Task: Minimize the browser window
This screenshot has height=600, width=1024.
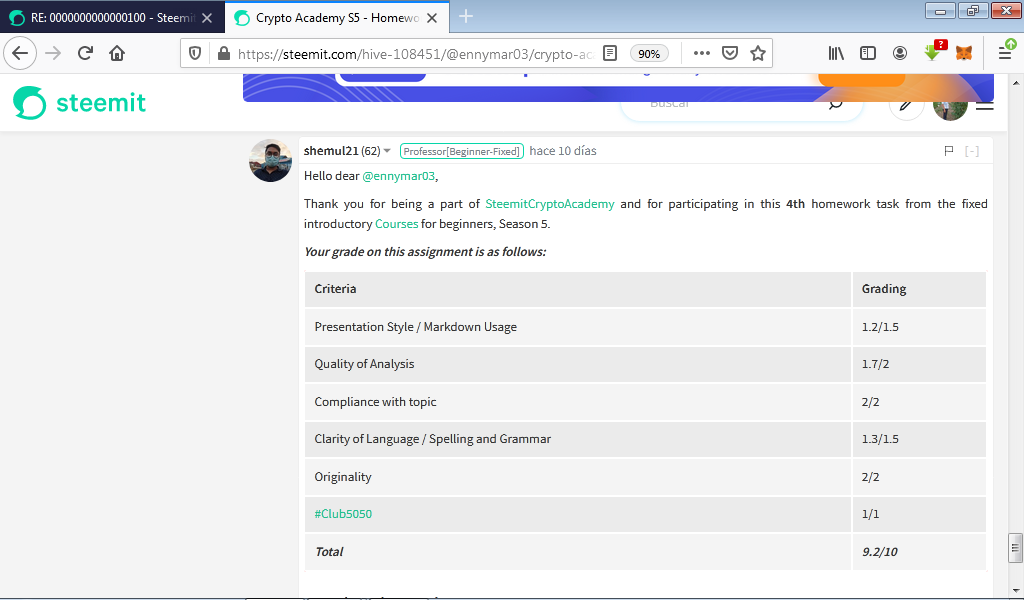Action: click(x=940, y=10)
